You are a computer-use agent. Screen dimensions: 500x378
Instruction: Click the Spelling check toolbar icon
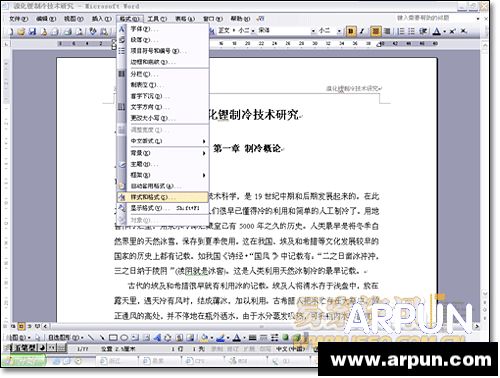coord(93,32)
